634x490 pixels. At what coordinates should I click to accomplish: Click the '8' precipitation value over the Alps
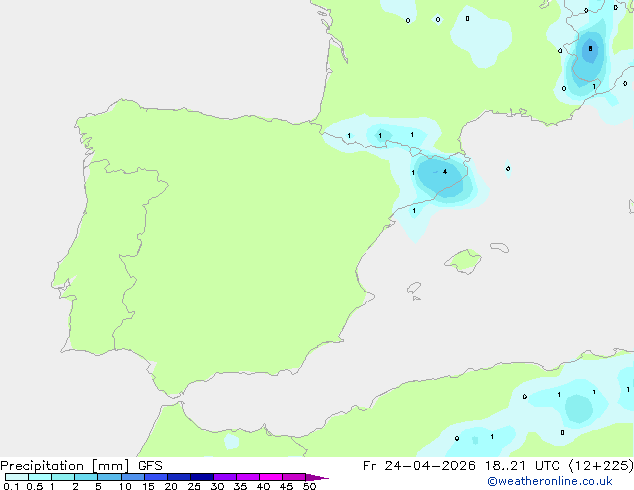590,49
